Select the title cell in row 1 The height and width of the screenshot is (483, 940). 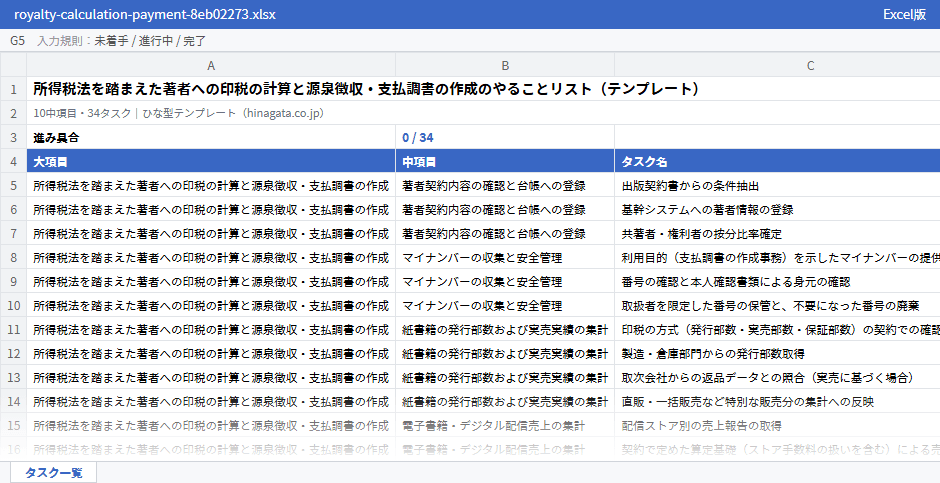(x=483, y=89)
